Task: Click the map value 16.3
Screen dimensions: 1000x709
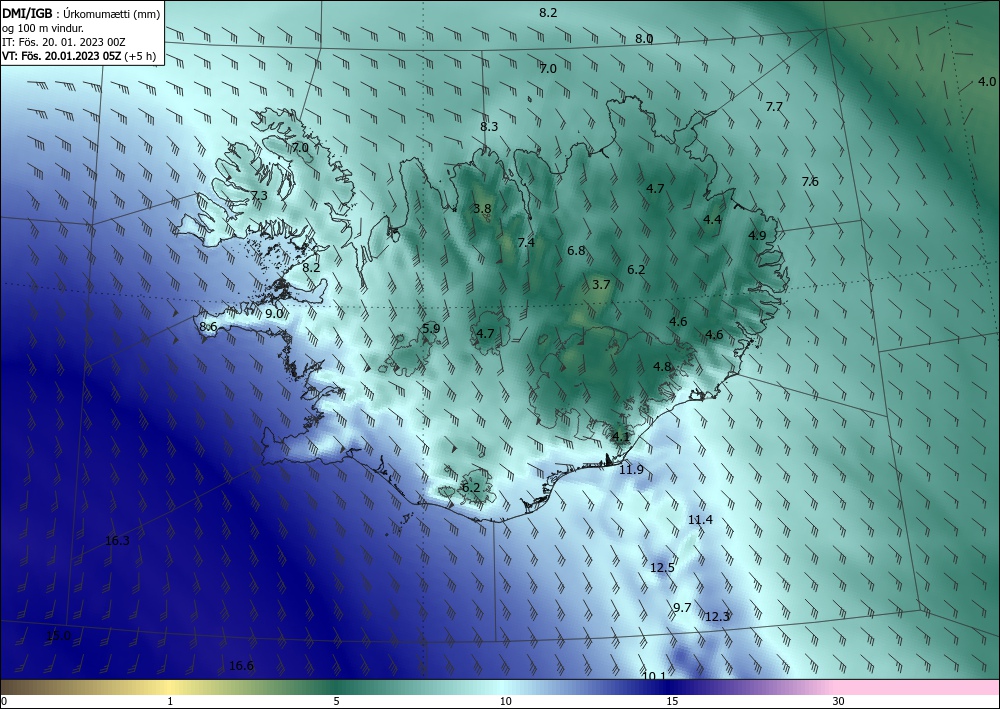Action: [x=117, y=541]
